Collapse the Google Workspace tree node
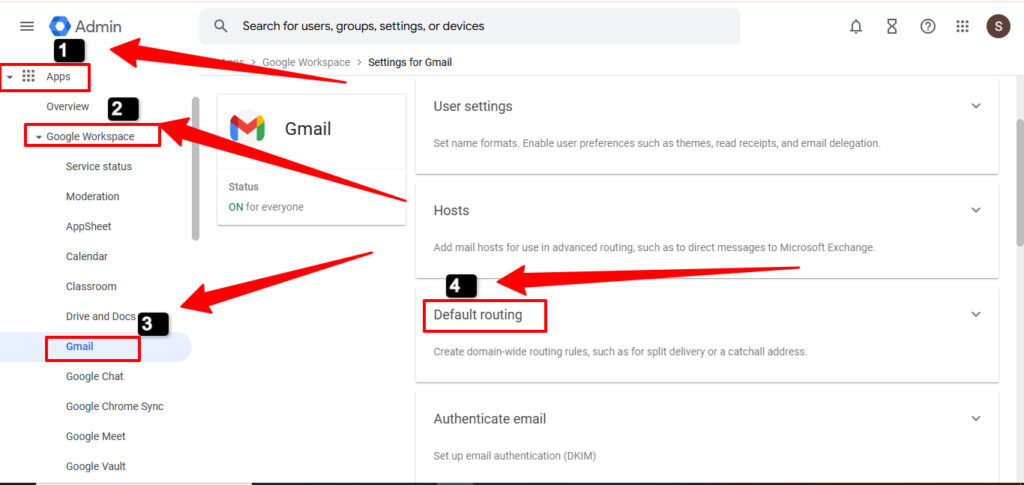The height and width of the screenshot is (485, 1024). pyautogui.click(x=38, y=137)
